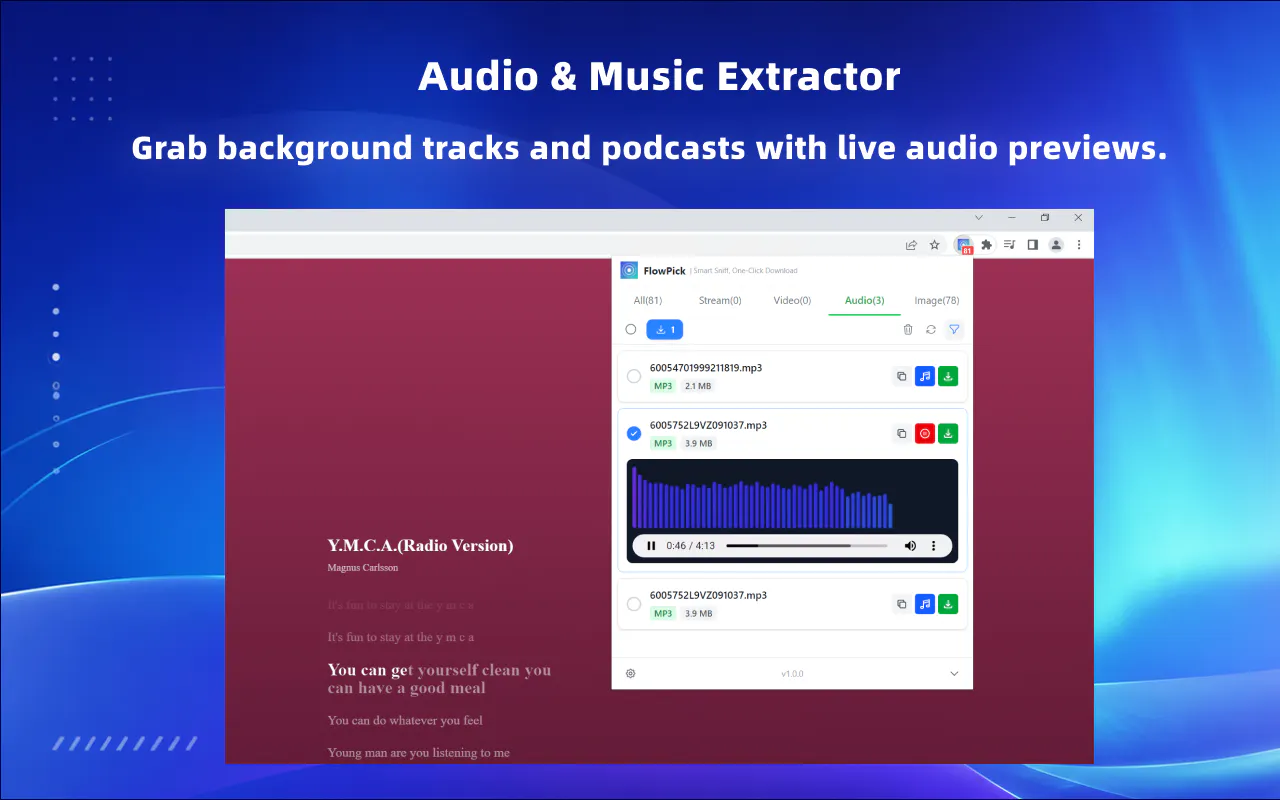Click the v1.0.0 version label

click(x=792, y=674)
